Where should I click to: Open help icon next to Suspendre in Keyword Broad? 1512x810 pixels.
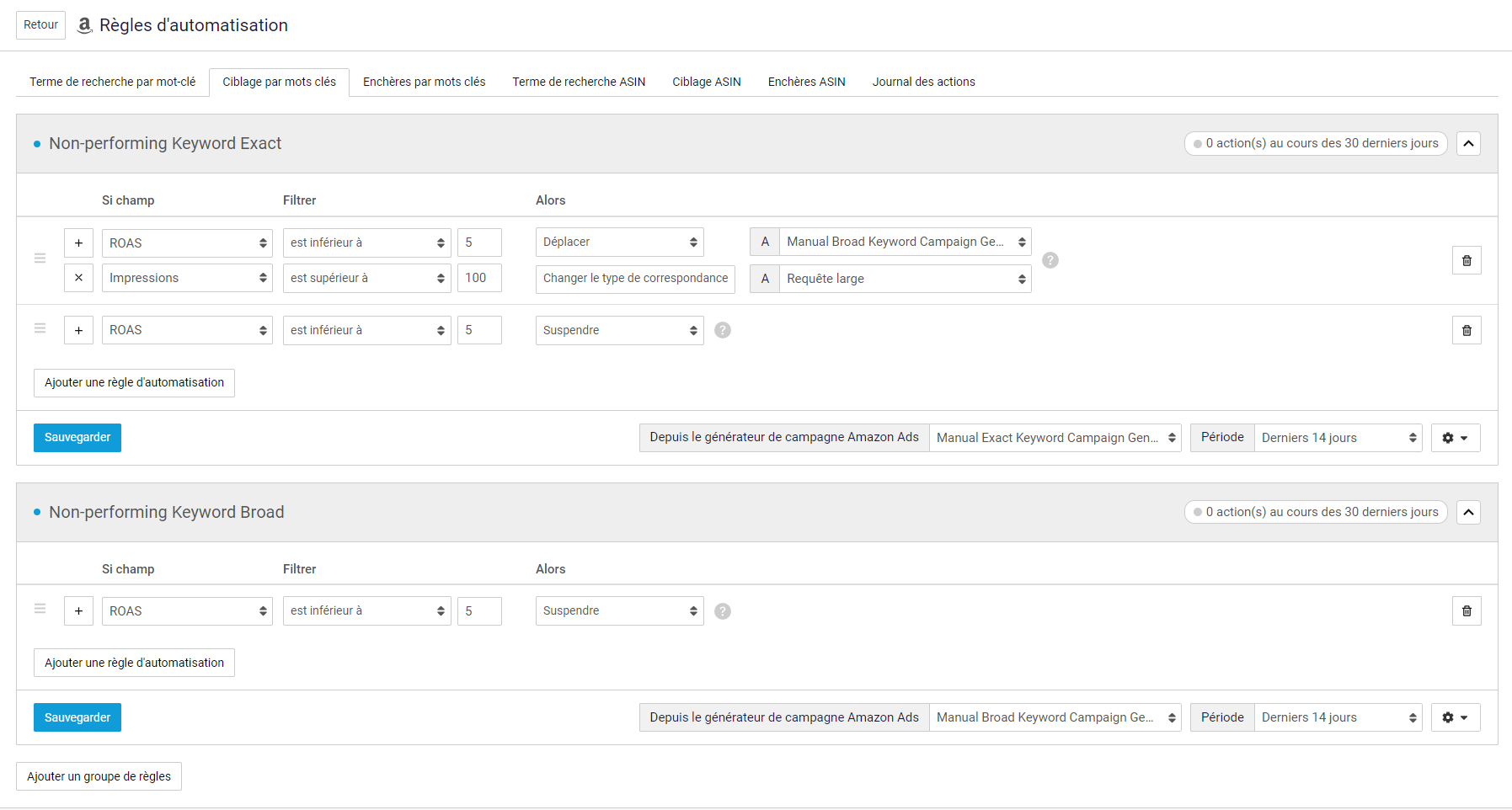(x=723, y=611)
